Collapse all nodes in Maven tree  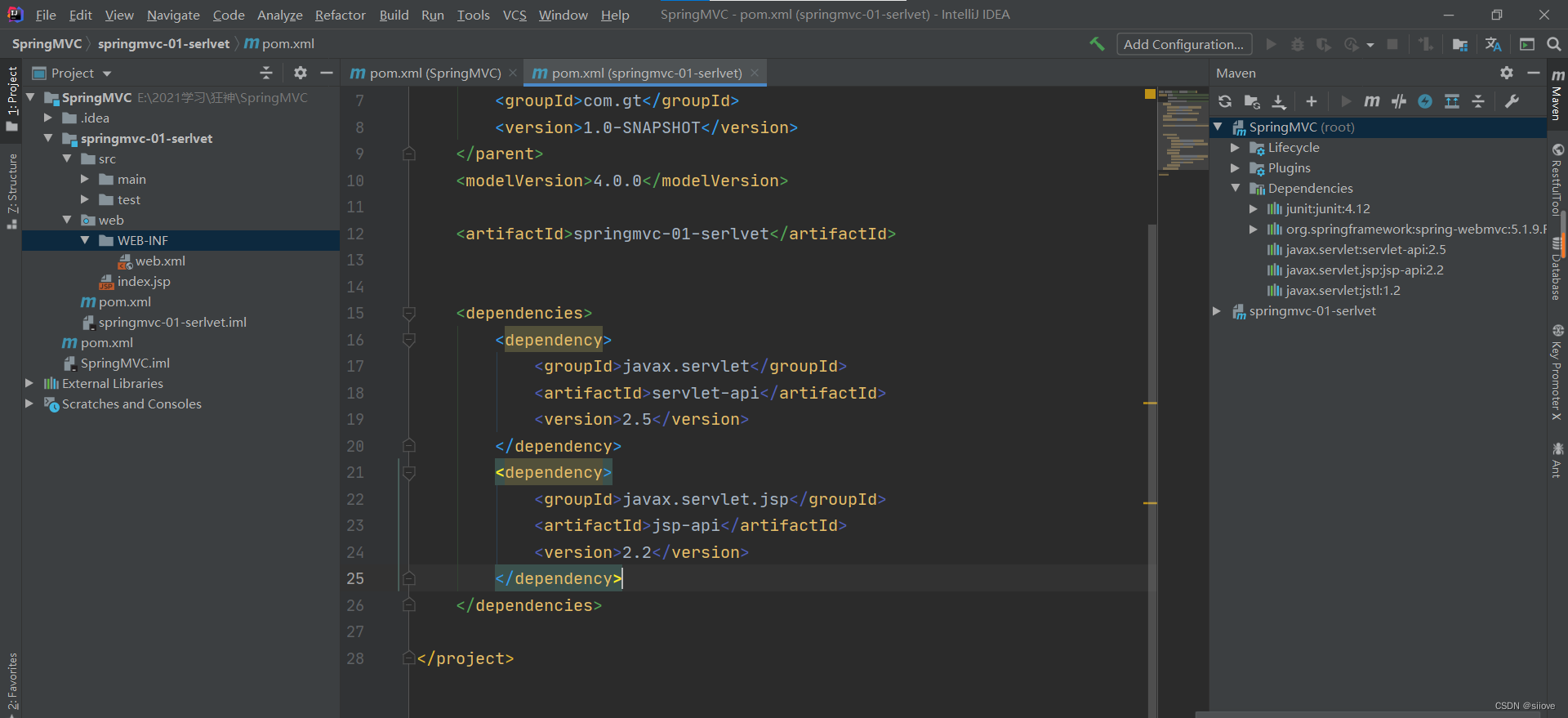click(x=1478, y=101)
